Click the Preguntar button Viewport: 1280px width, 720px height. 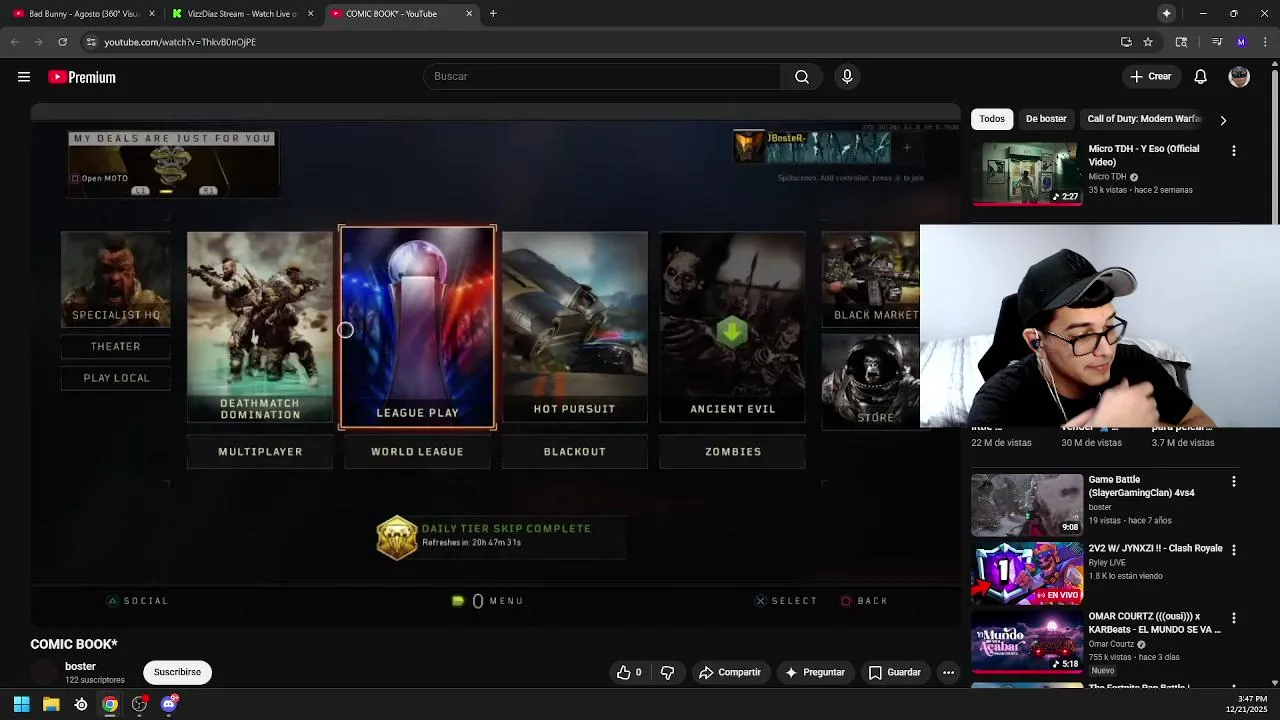click(x=815, y=672)
